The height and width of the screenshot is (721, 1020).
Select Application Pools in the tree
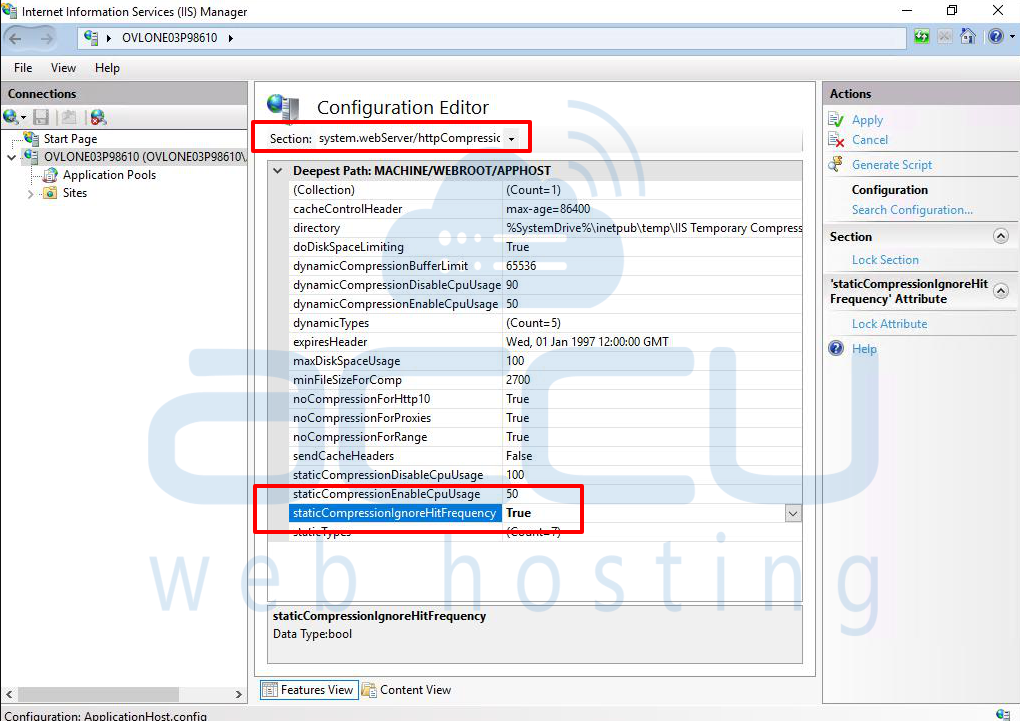pos(109,175)
